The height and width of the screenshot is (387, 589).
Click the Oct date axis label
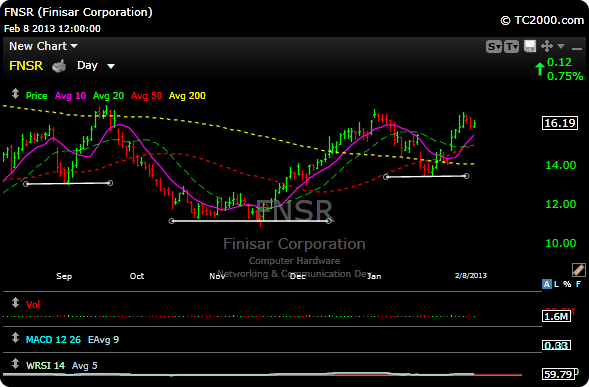tap(137, 276)
